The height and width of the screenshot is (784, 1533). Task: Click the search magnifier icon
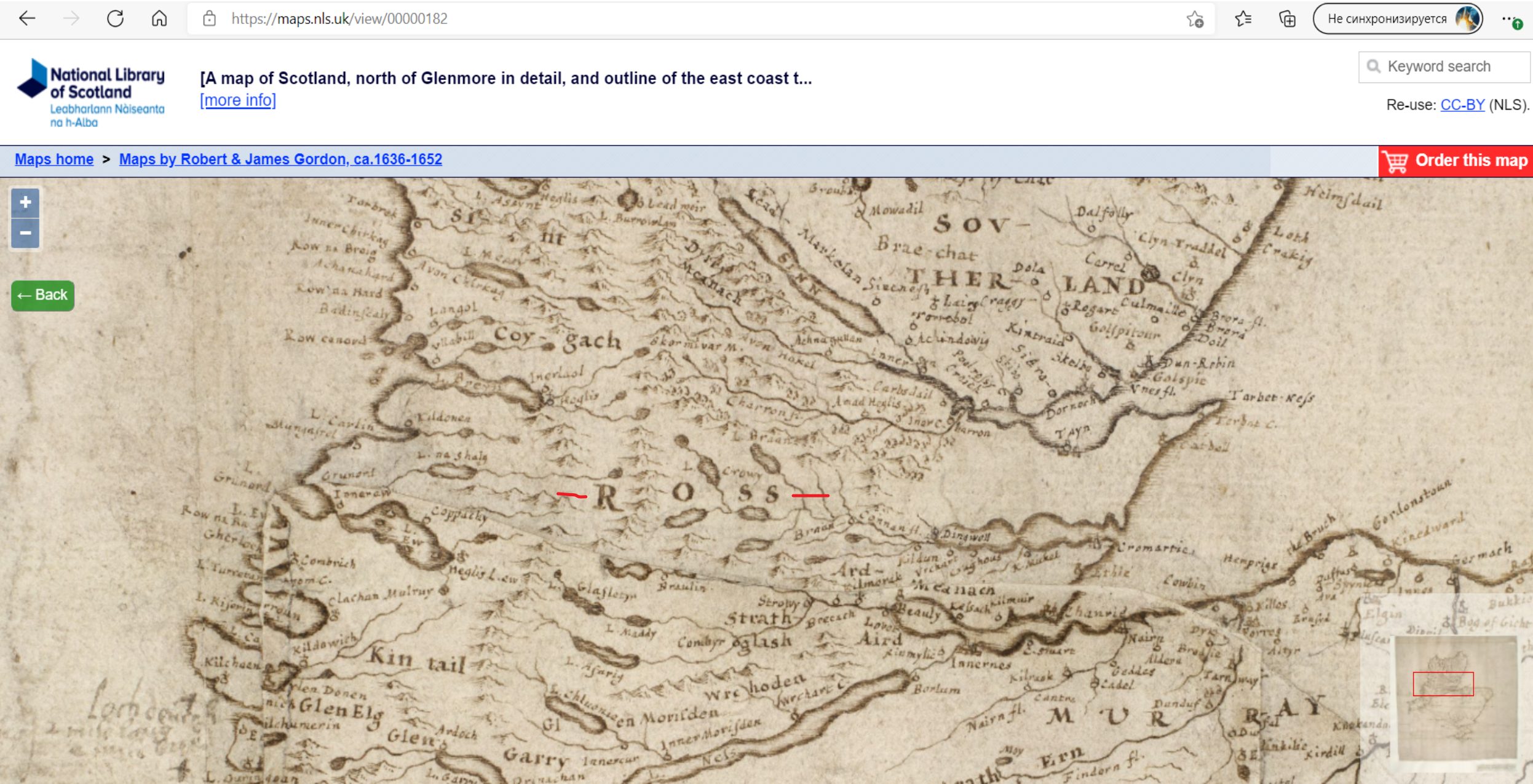coord(1373,66)
